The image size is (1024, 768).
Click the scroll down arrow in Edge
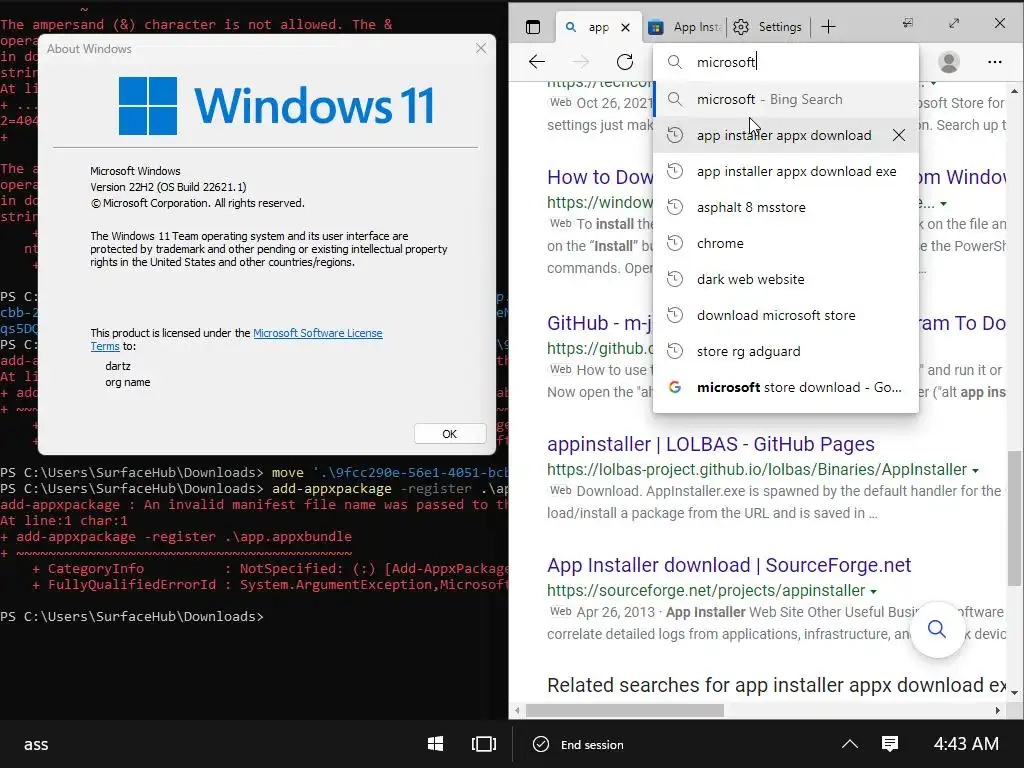pos(1014,692)
